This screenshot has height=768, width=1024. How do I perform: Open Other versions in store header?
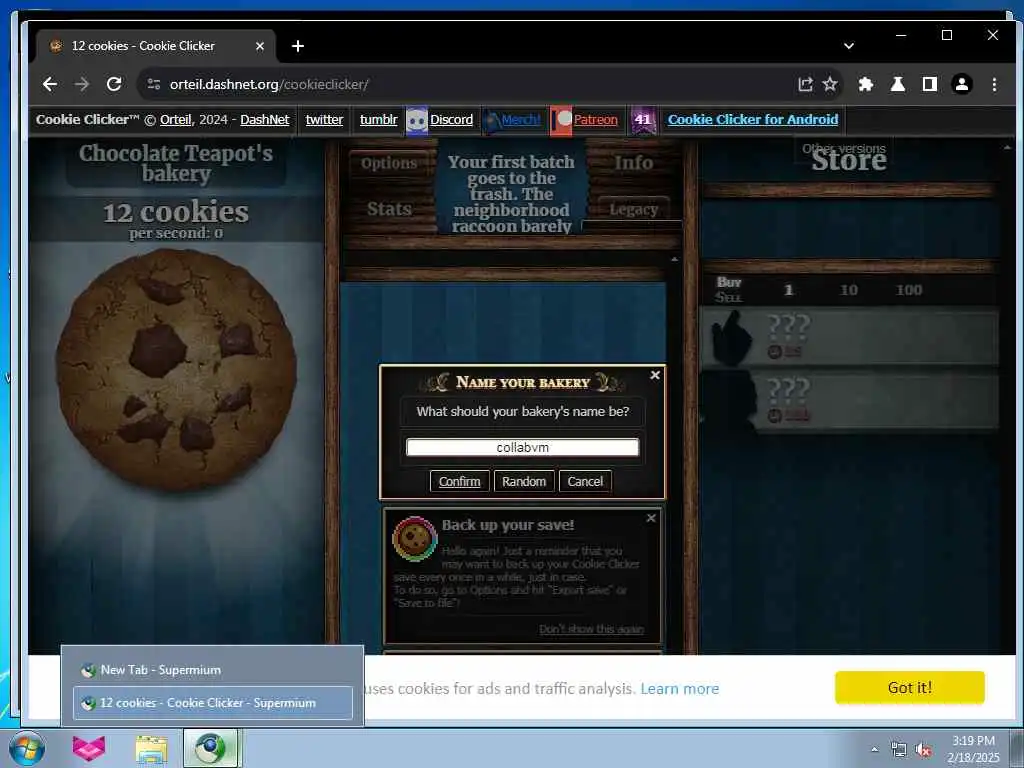(x=844, y=149)
